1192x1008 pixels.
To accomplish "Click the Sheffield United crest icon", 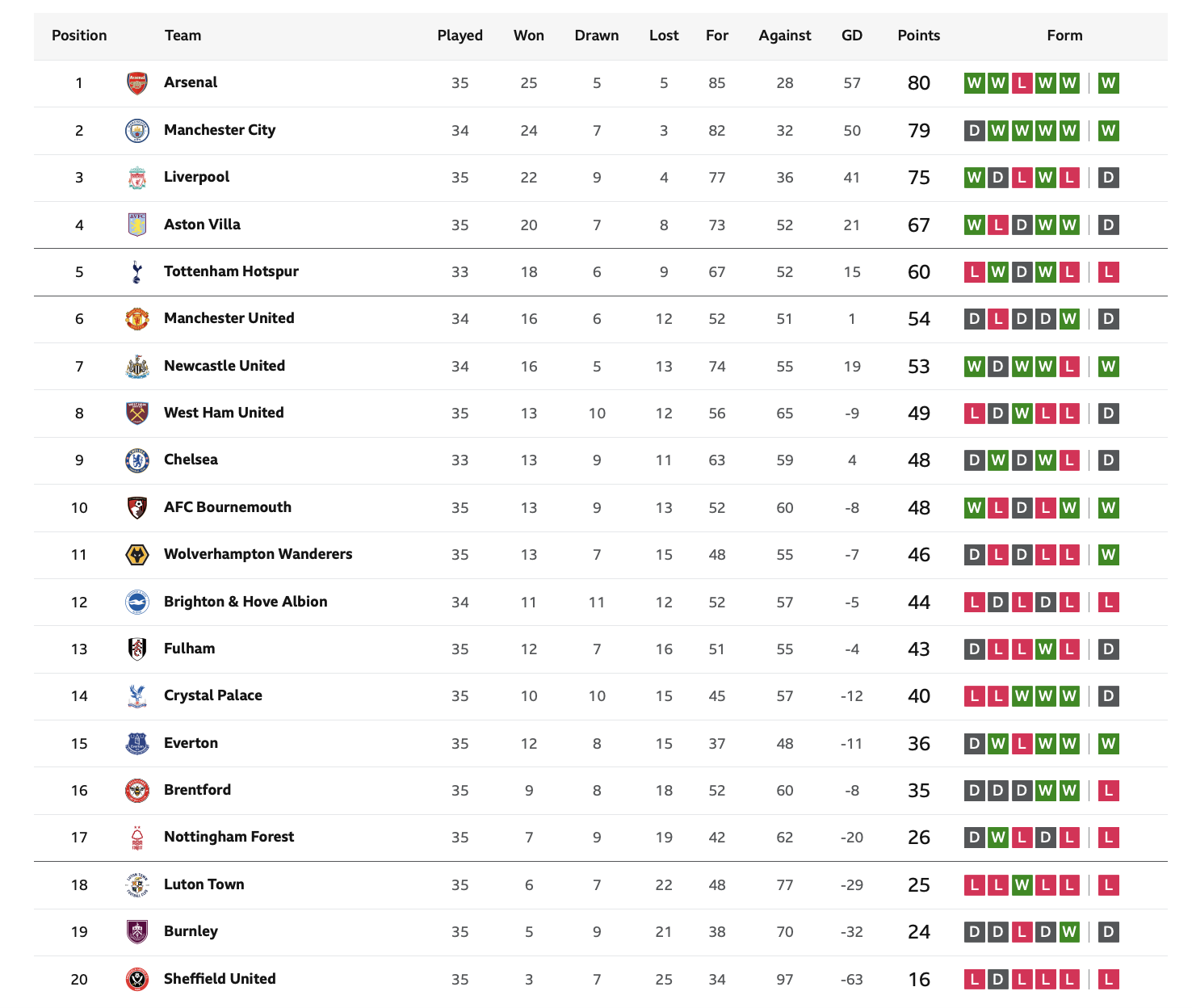I will coord(137,980).
